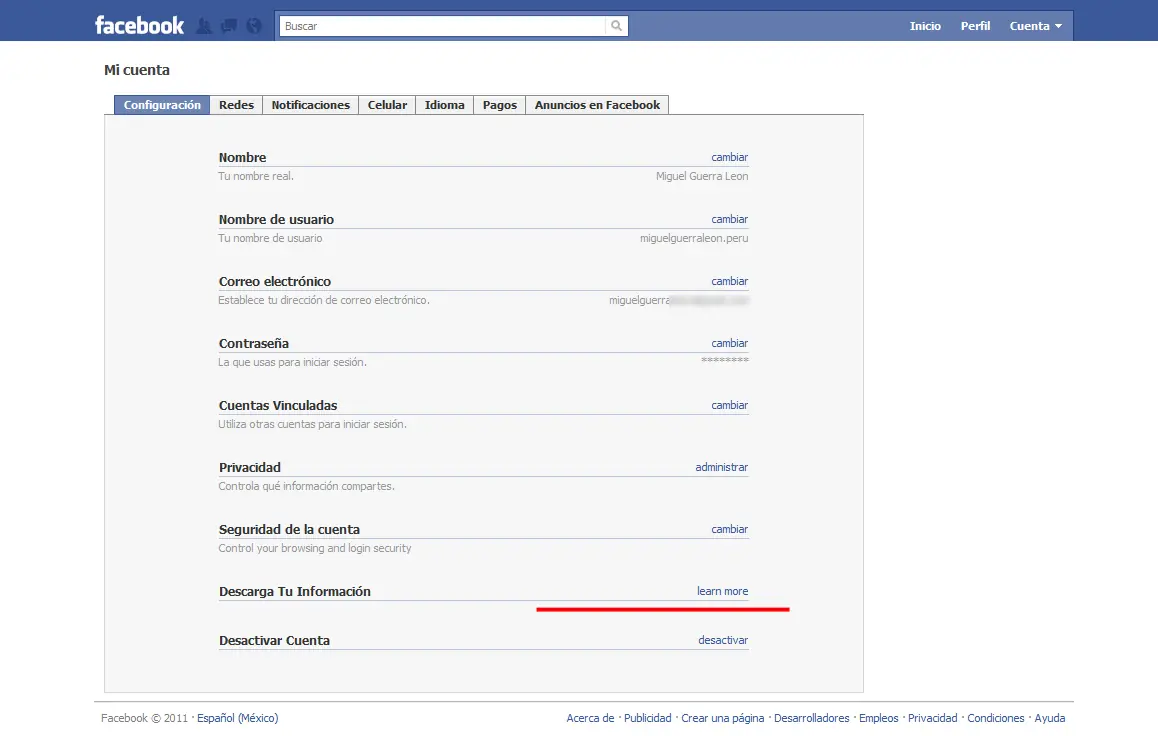Click the Desactivar Cuenta heading
The height and width of the screenshot is (736, 1158).
pyautogui.click(x=274, y=640)
